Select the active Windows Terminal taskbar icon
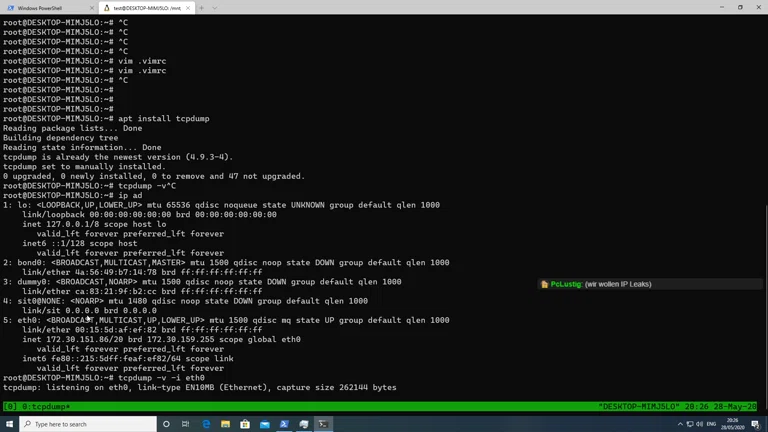The width and height of the screenshot is (768, 432). tap(323, 424)
